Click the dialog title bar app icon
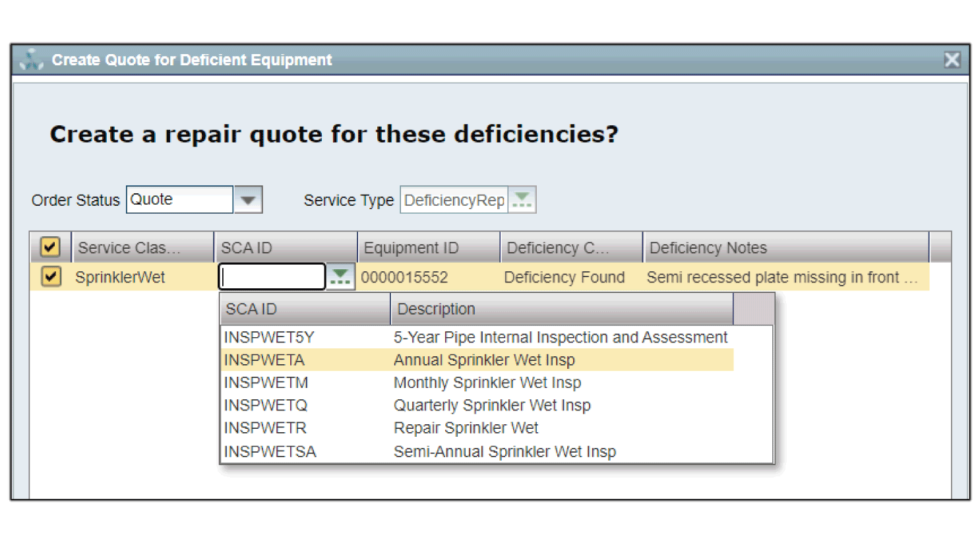This screenshot has width=980, height=543. tap(32, 60)
